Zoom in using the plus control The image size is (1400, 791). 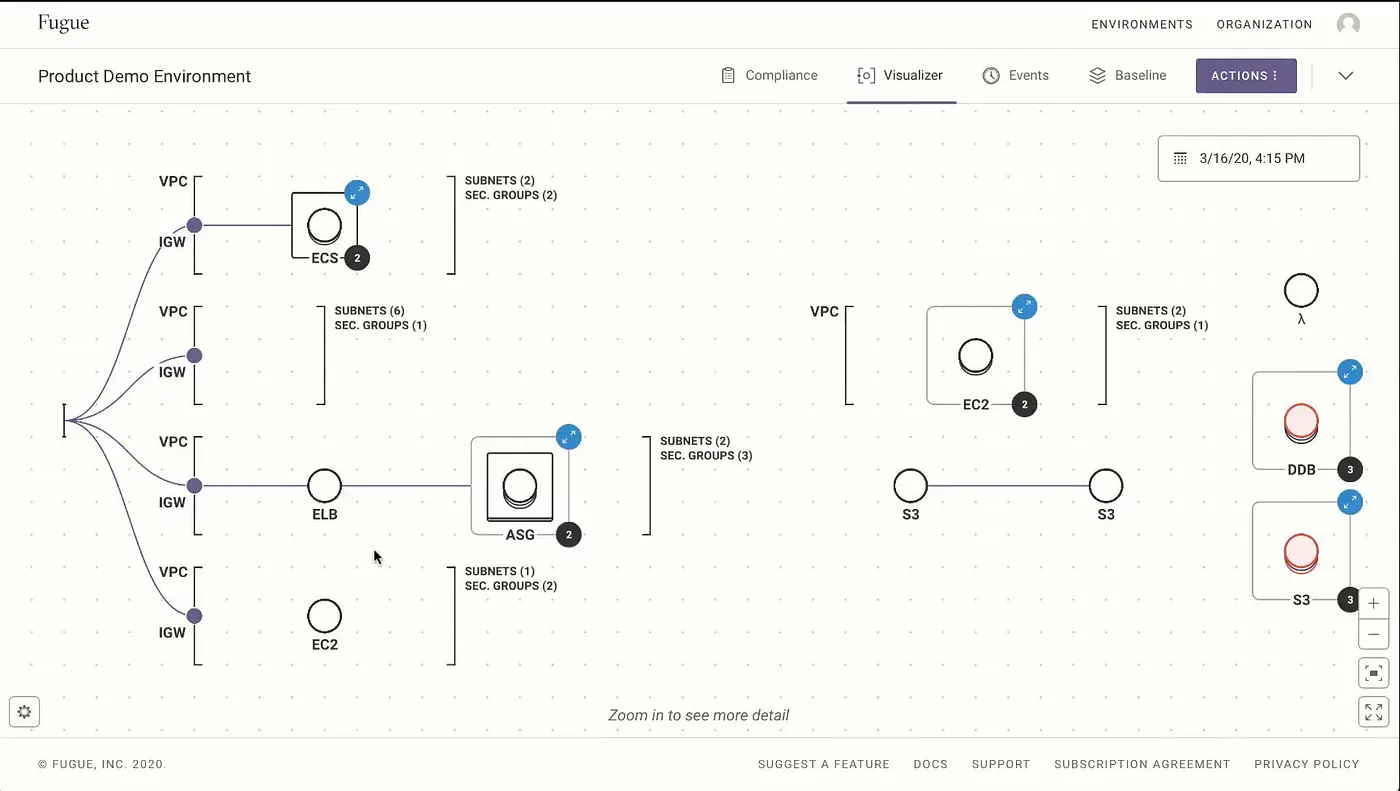(x=1373, y=603)
